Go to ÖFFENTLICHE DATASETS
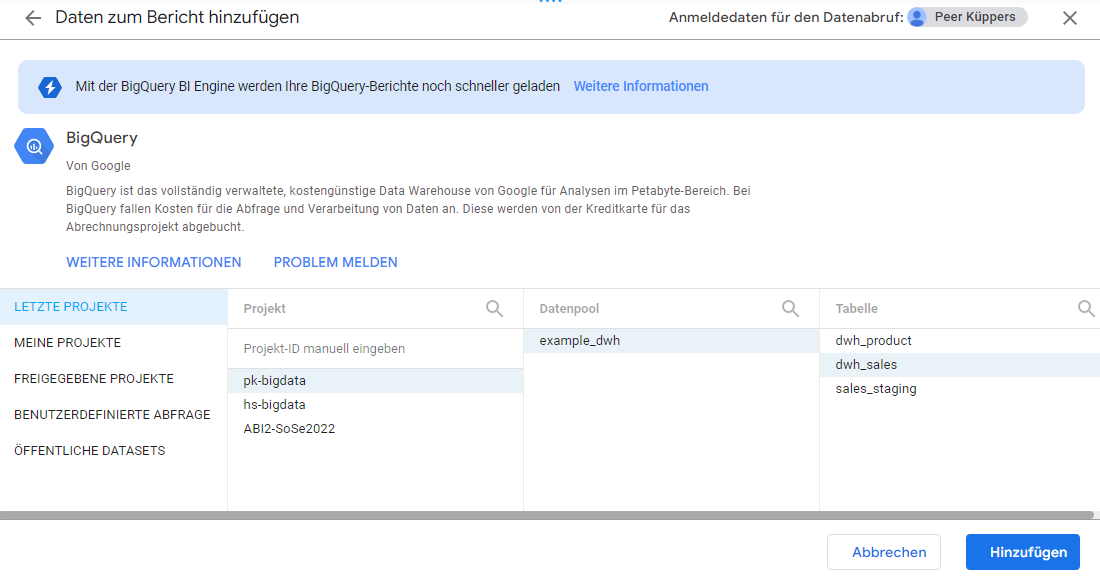 114,451
